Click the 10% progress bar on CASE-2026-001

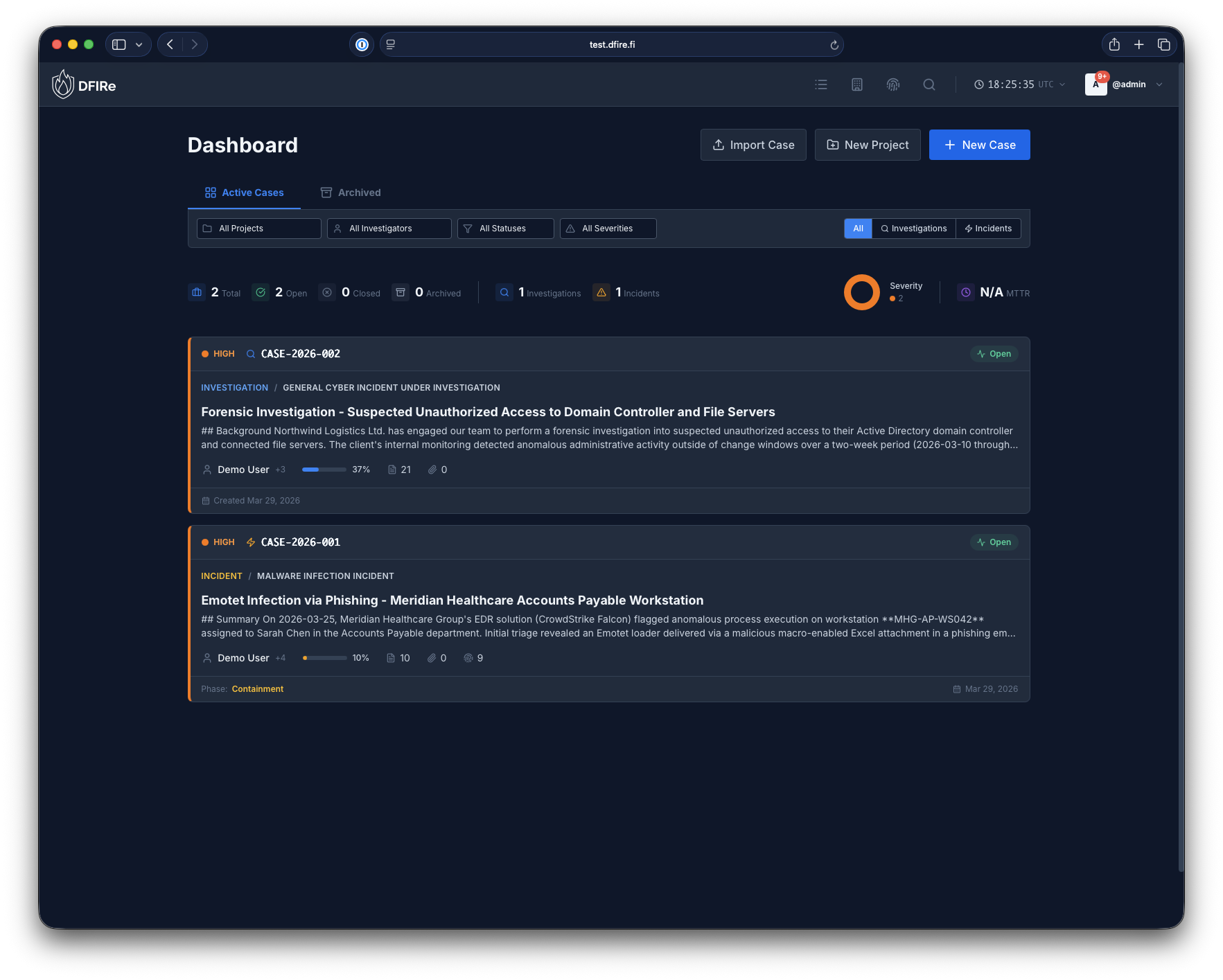pyautogui.click(x=324, y=658)
